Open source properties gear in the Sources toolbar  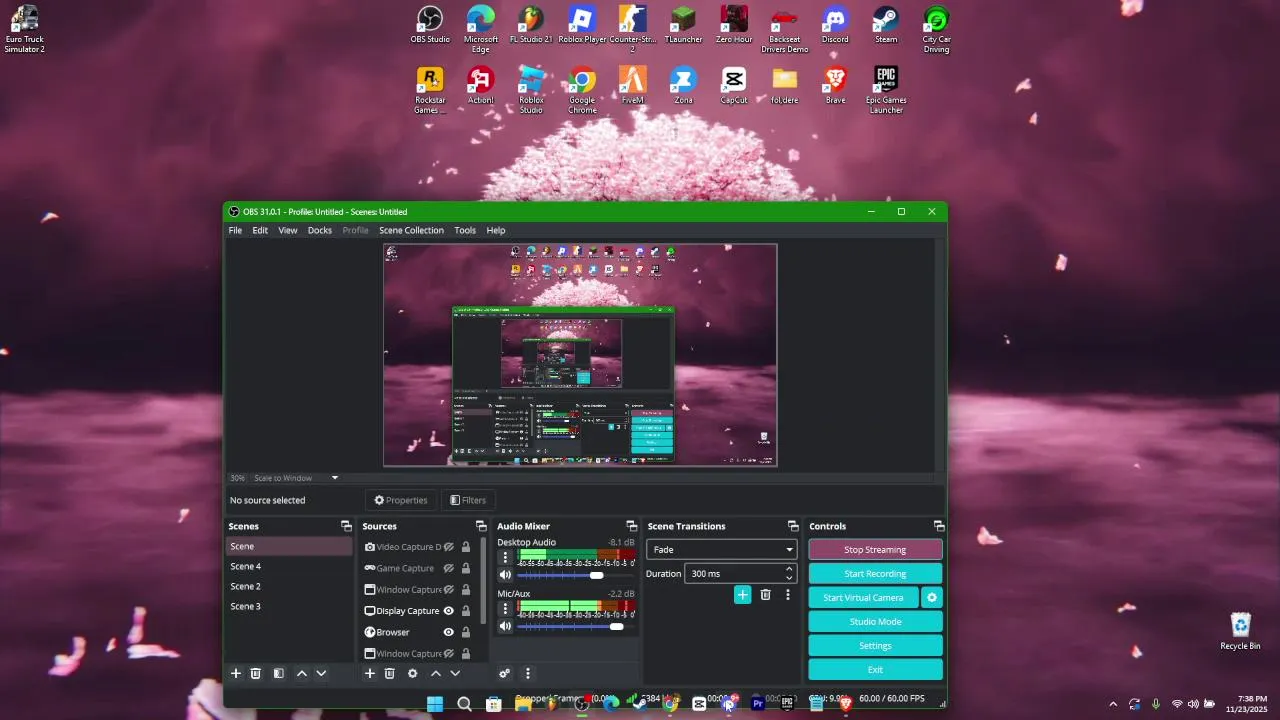point(413,674)
